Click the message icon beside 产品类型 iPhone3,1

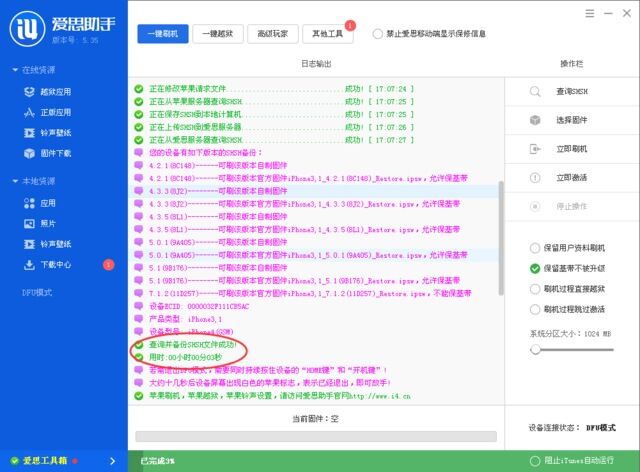click(x=139, y=318)
